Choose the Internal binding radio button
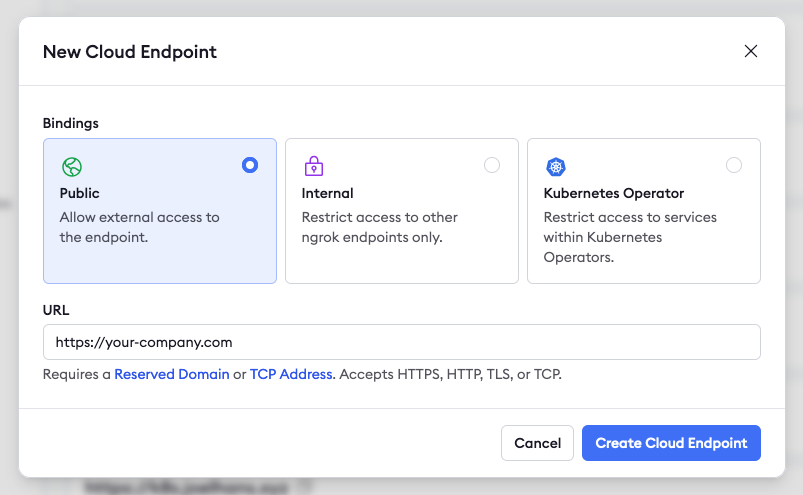The width and height of the screenshot is (803, 495). click(492, 165)
